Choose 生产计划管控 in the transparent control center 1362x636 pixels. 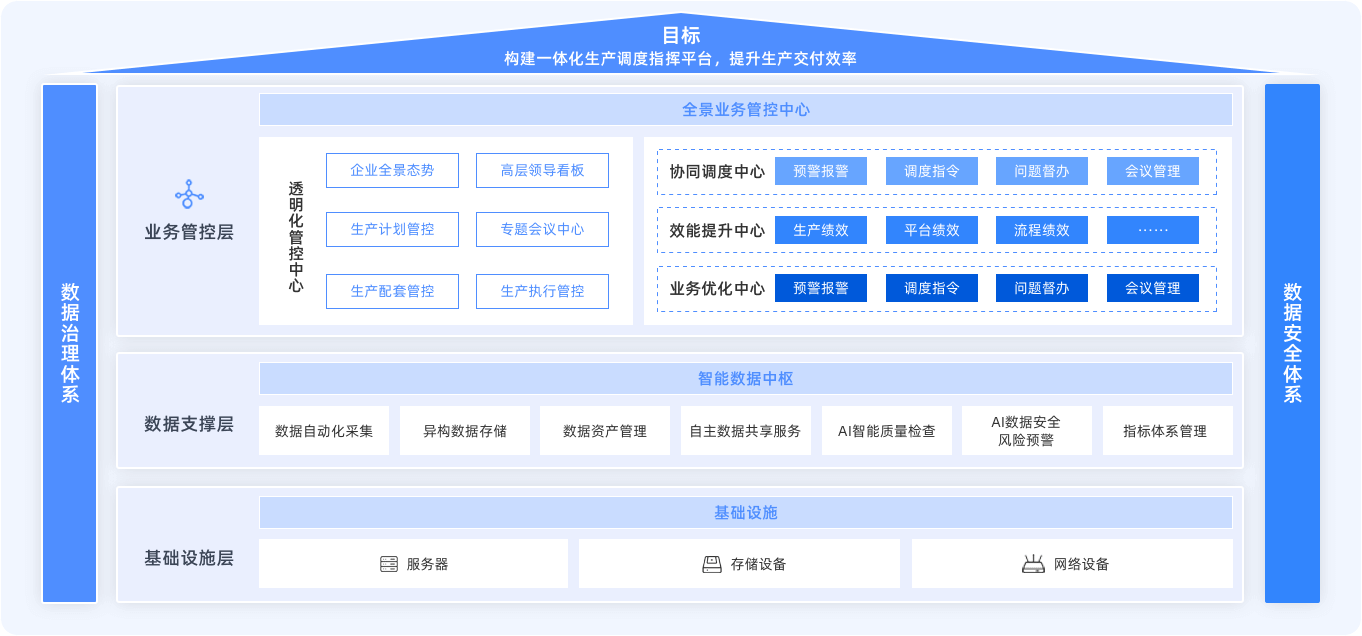(392, 230)
